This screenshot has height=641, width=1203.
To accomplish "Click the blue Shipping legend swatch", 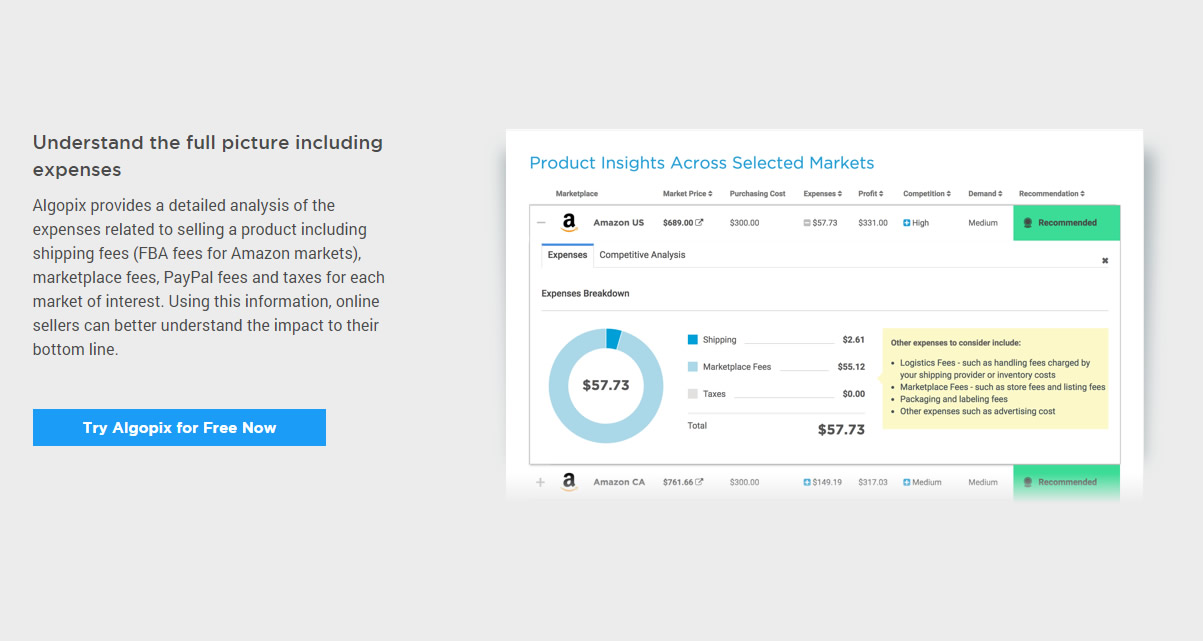I will (693, 340).
